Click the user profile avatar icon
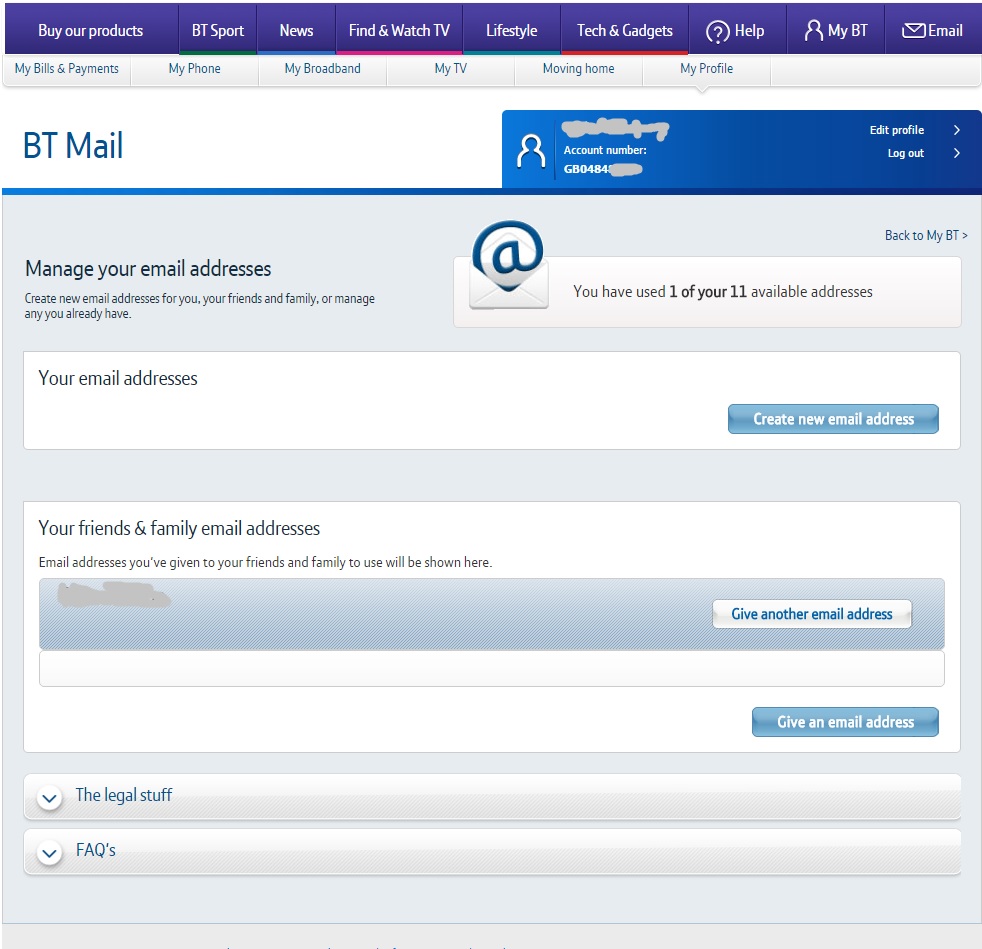This screenshot has height=949, width=982. tap(530, 151)
